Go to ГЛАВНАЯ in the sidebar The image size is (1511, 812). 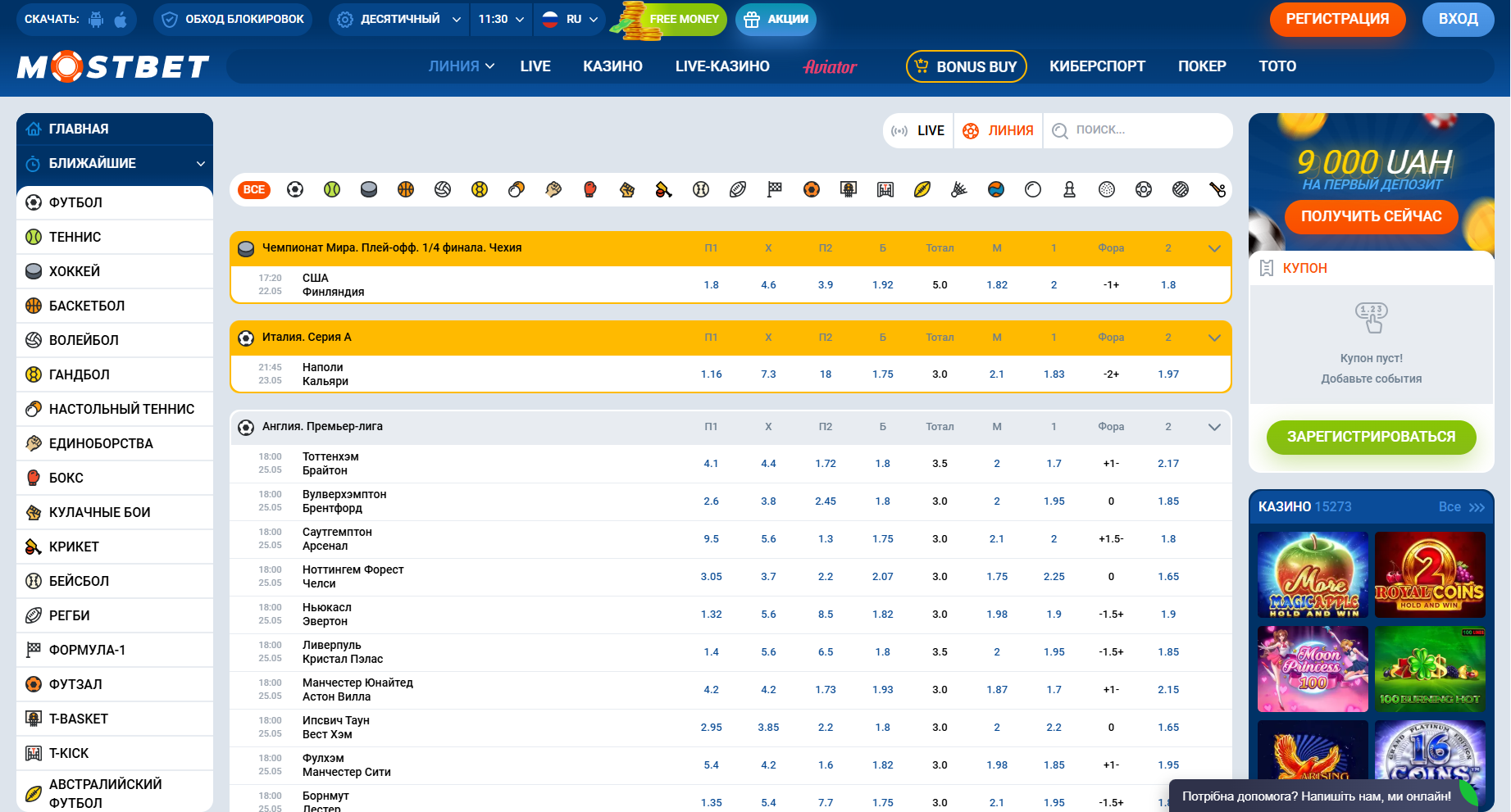[115, 129]
